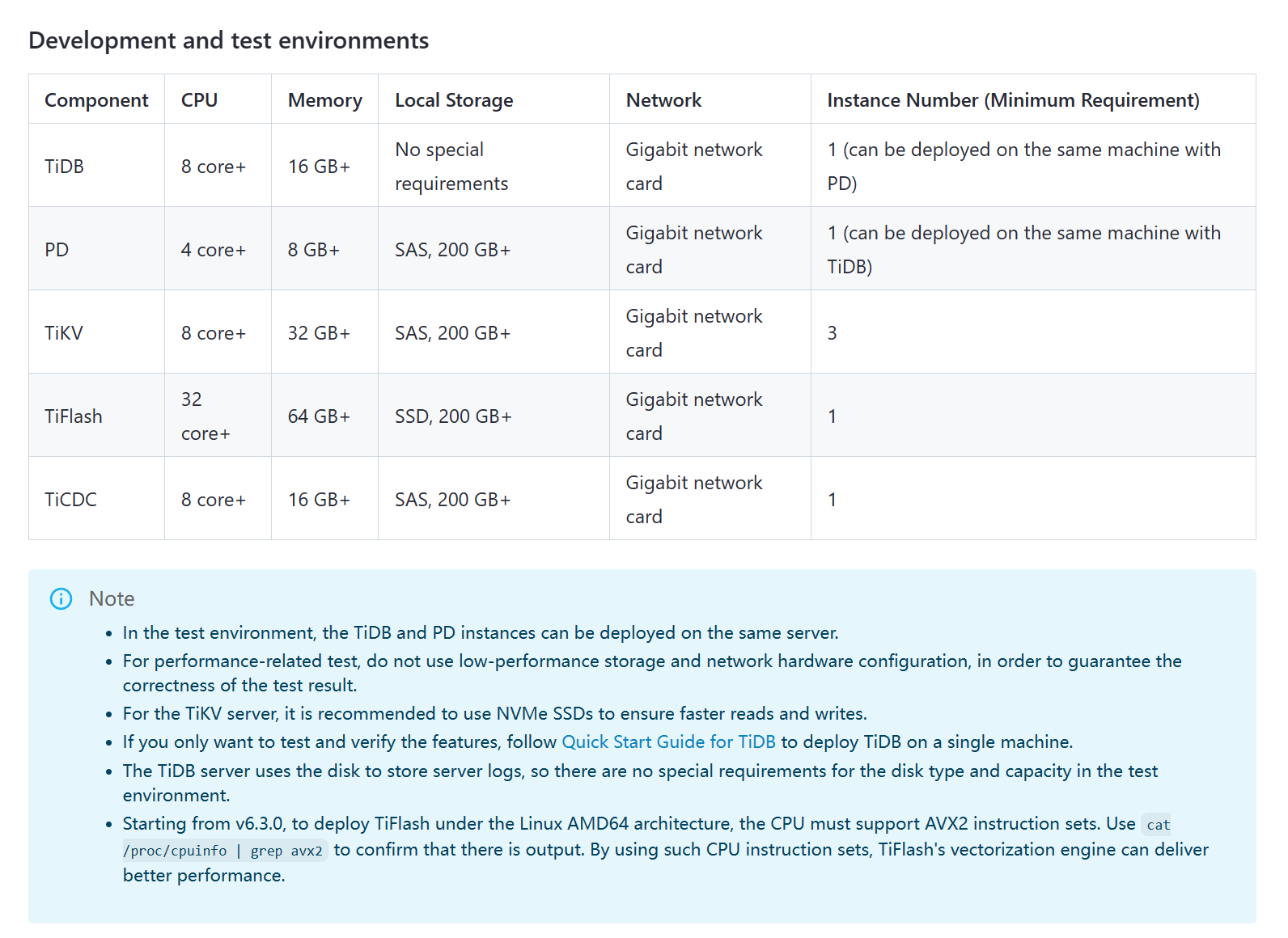
Task: Select the Network column header
Action: 710,99
